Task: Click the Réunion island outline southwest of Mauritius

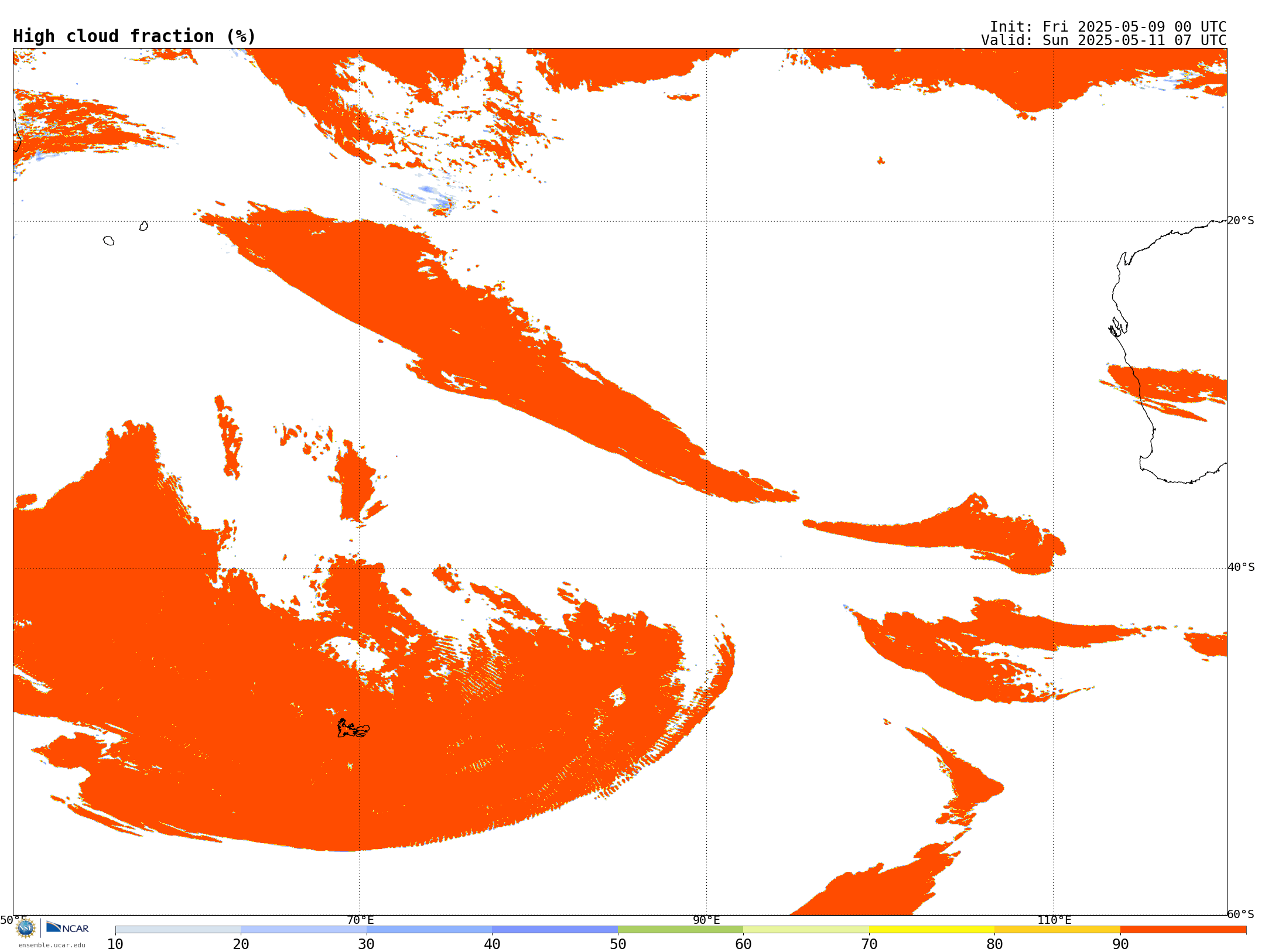Action: (108, 241)
